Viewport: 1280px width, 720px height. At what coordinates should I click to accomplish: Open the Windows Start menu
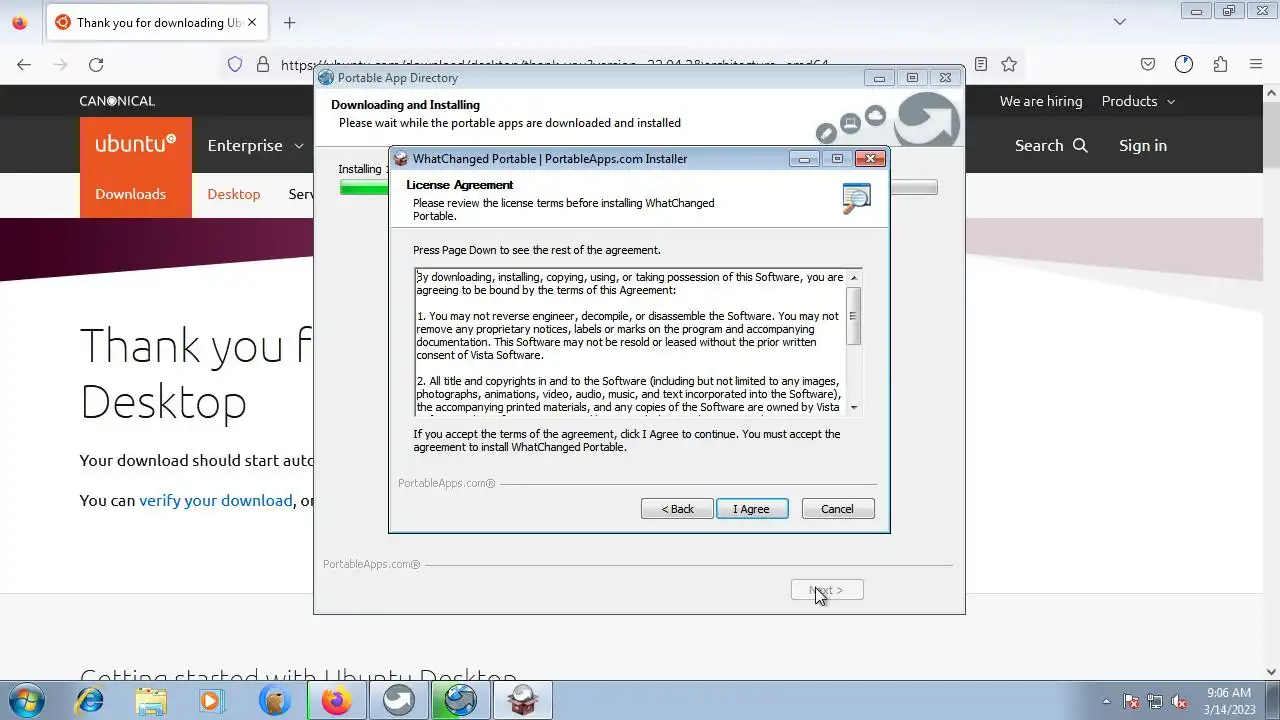pos(24,700)
